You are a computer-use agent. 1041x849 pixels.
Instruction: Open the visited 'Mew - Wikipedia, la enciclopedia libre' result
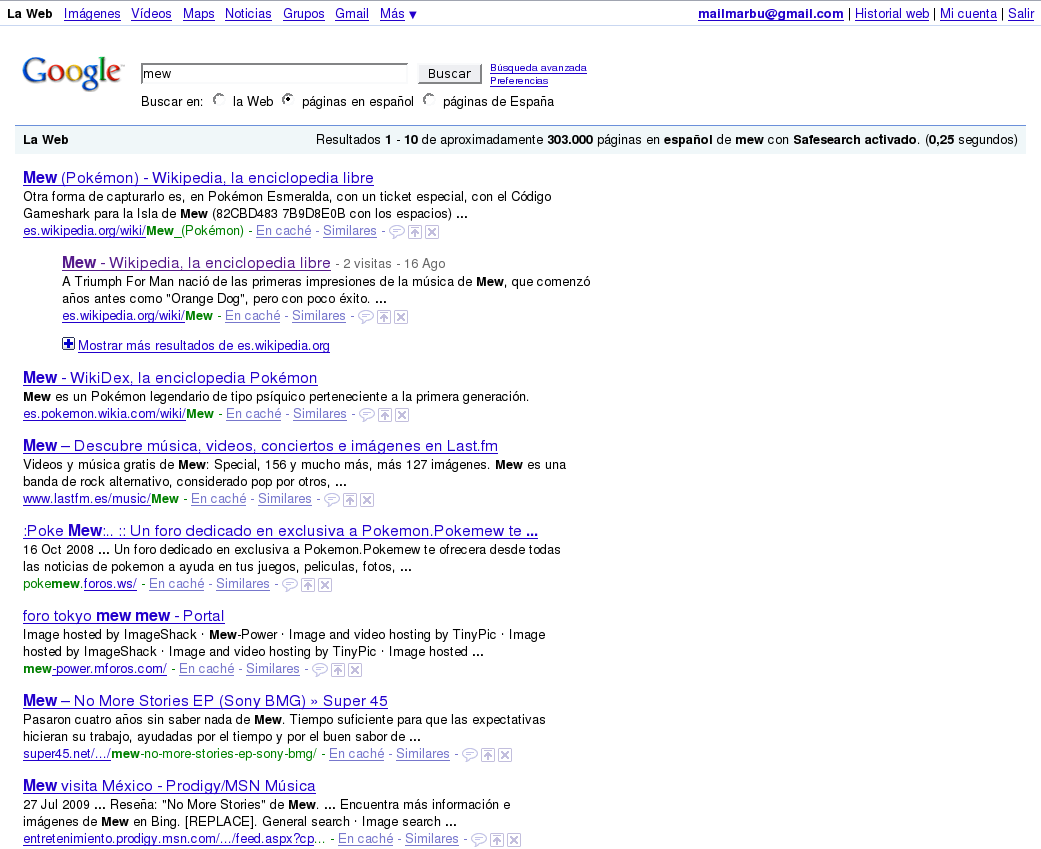click(x=197, y=263)
